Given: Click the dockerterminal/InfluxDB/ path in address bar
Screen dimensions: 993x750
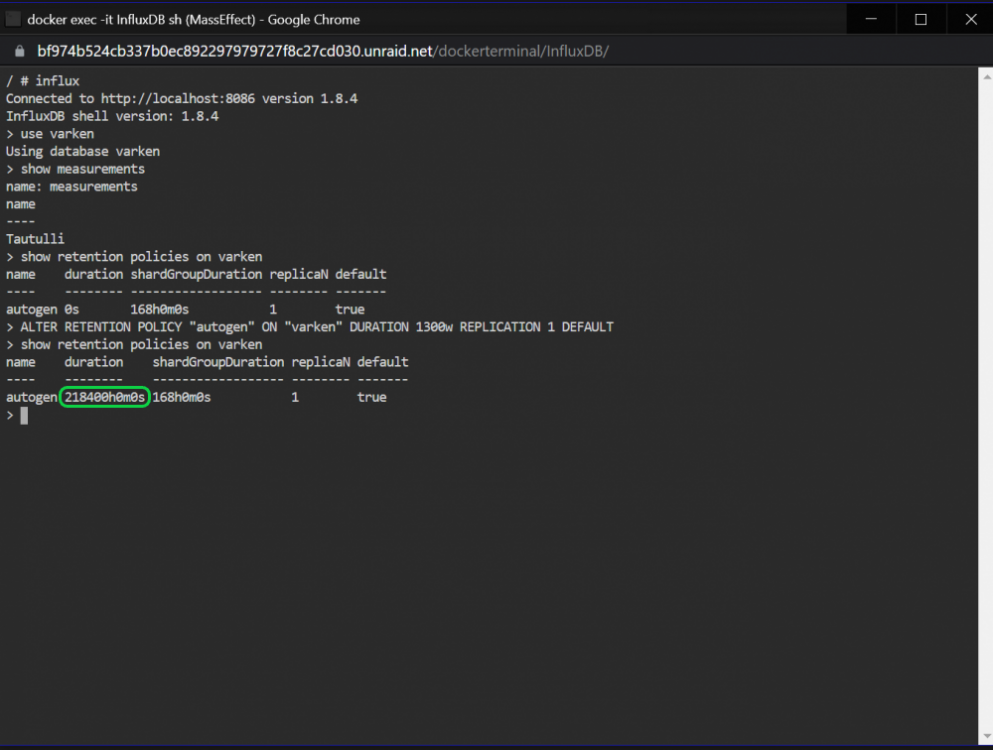Looking at the screenshot, I should tap(521, 51).
